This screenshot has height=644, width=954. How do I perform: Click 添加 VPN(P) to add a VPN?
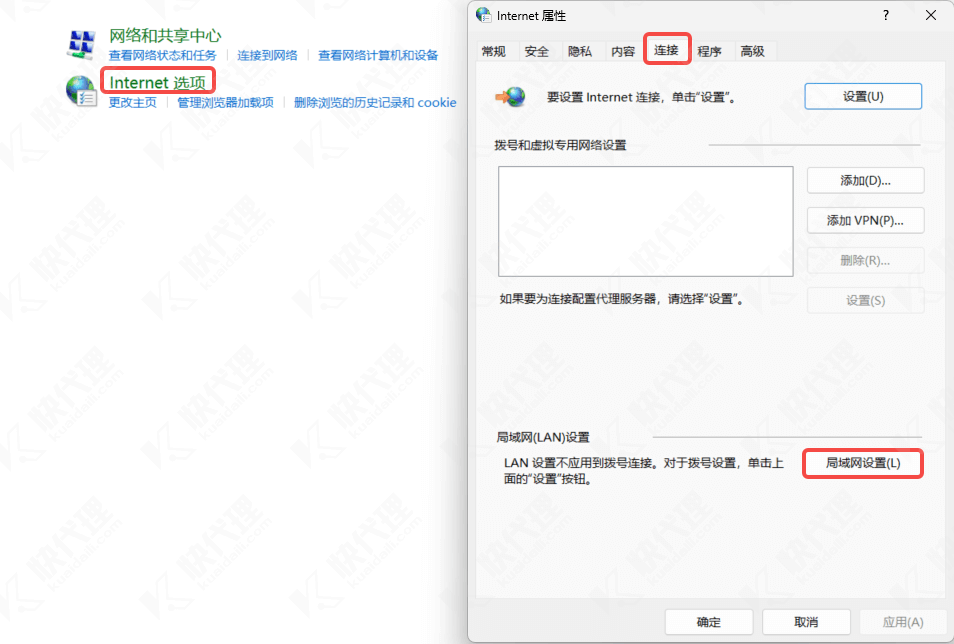865,220
